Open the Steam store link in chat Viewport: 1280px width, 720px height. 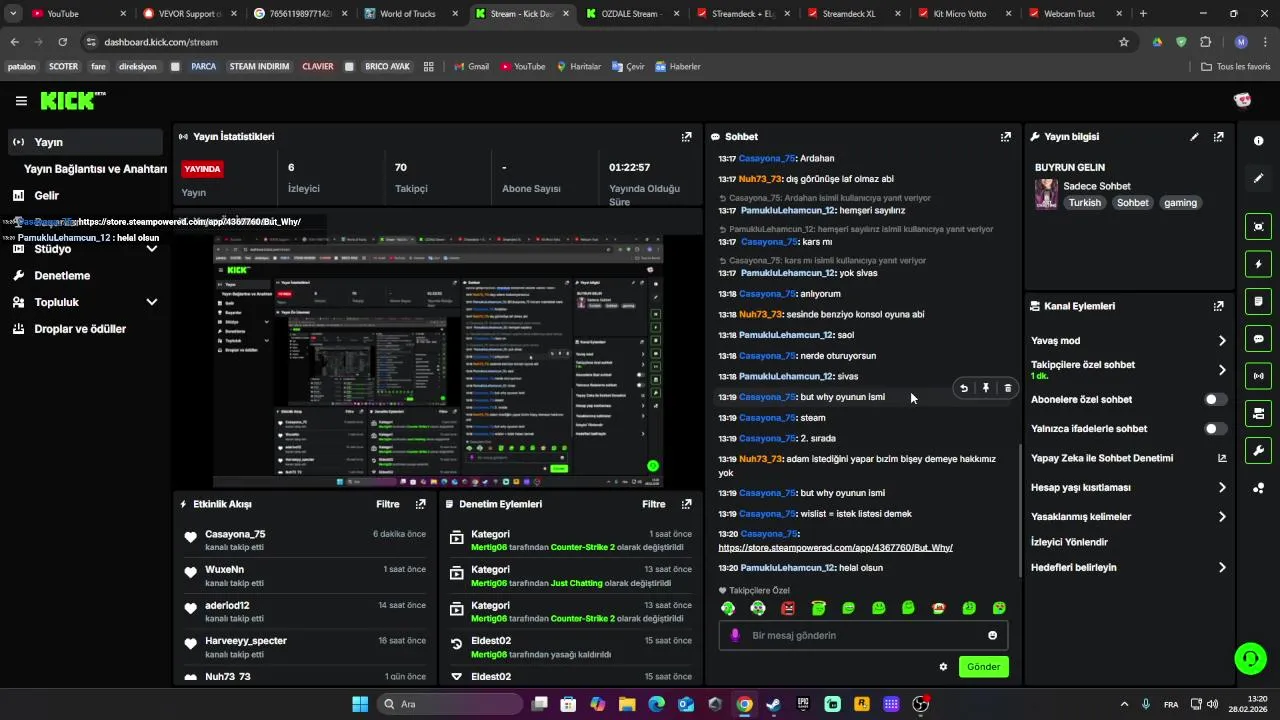835,548
